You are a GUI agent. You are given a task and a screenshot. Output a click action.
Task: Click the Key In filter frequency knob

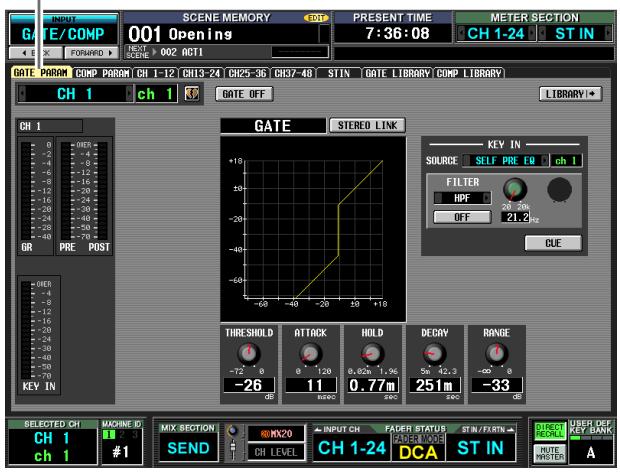515,189
